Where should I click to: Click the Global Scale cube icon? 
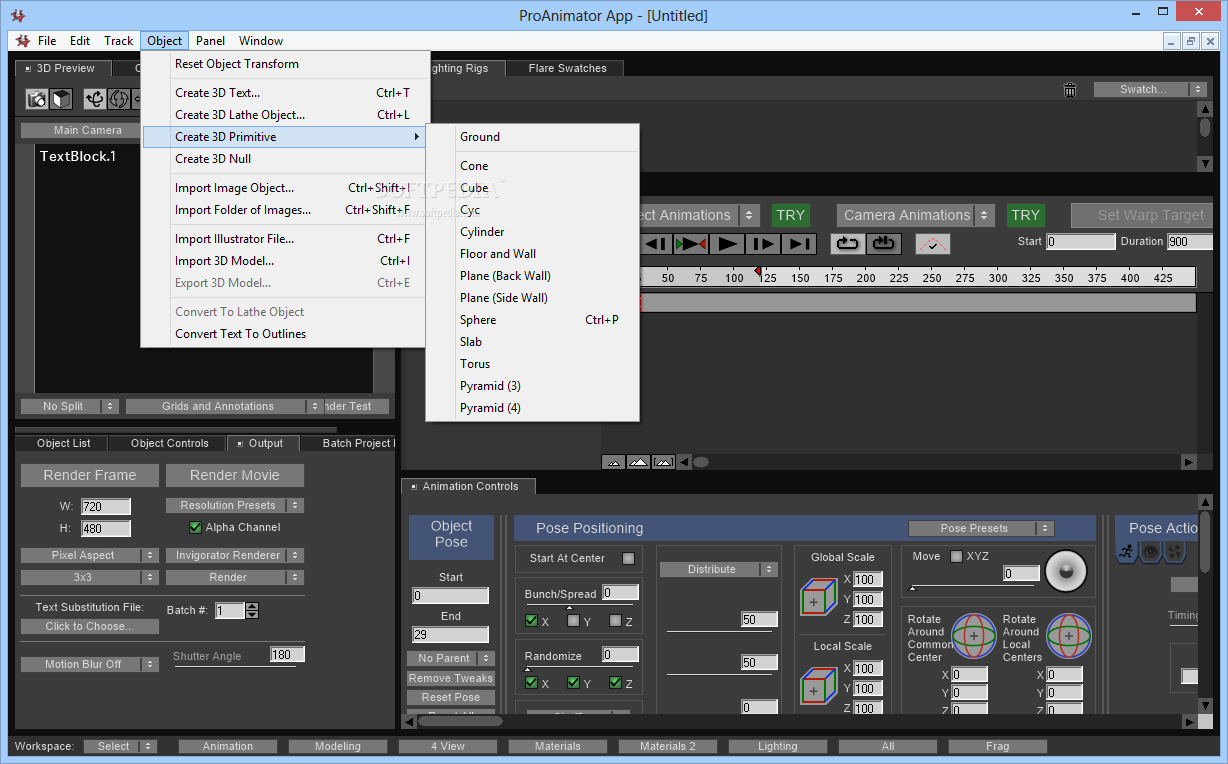pos(818,598)
